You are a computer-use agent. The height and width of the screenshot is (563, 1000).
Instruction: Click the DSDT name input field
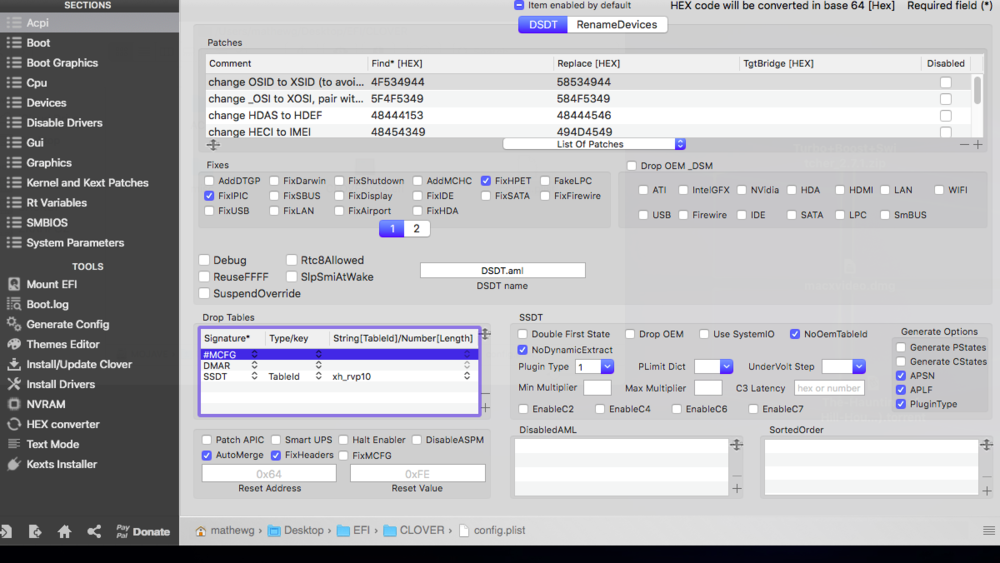click(x=502, y=271)
